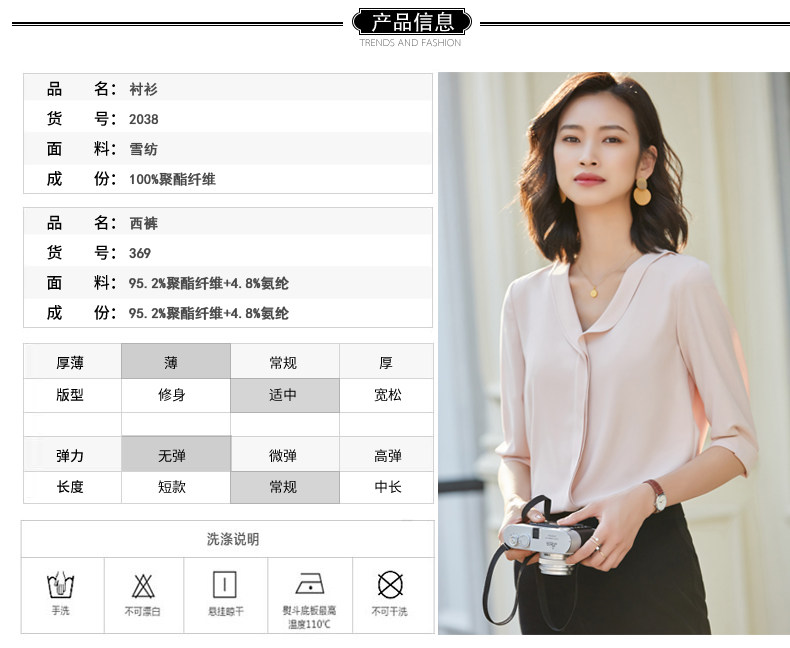Click the do-not-bleach (不可漂白) icon
The height and width of the screenshot is (648, 790).
pos(144,585)
